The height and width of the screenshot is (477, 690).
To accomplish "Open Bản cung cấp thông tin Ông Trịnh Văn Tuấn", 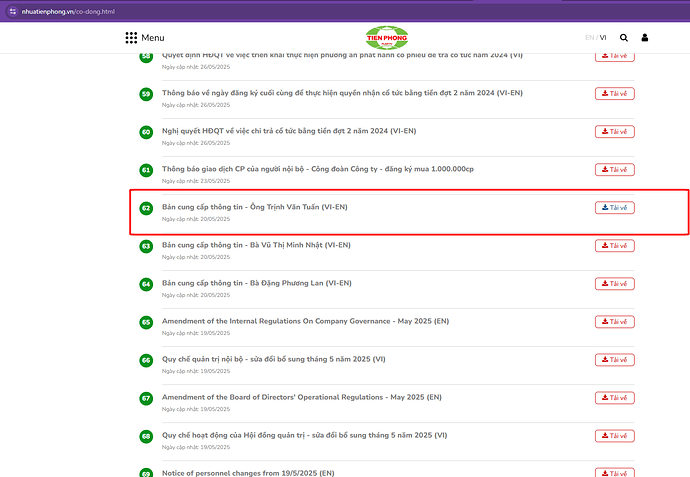I will point(255,207).
